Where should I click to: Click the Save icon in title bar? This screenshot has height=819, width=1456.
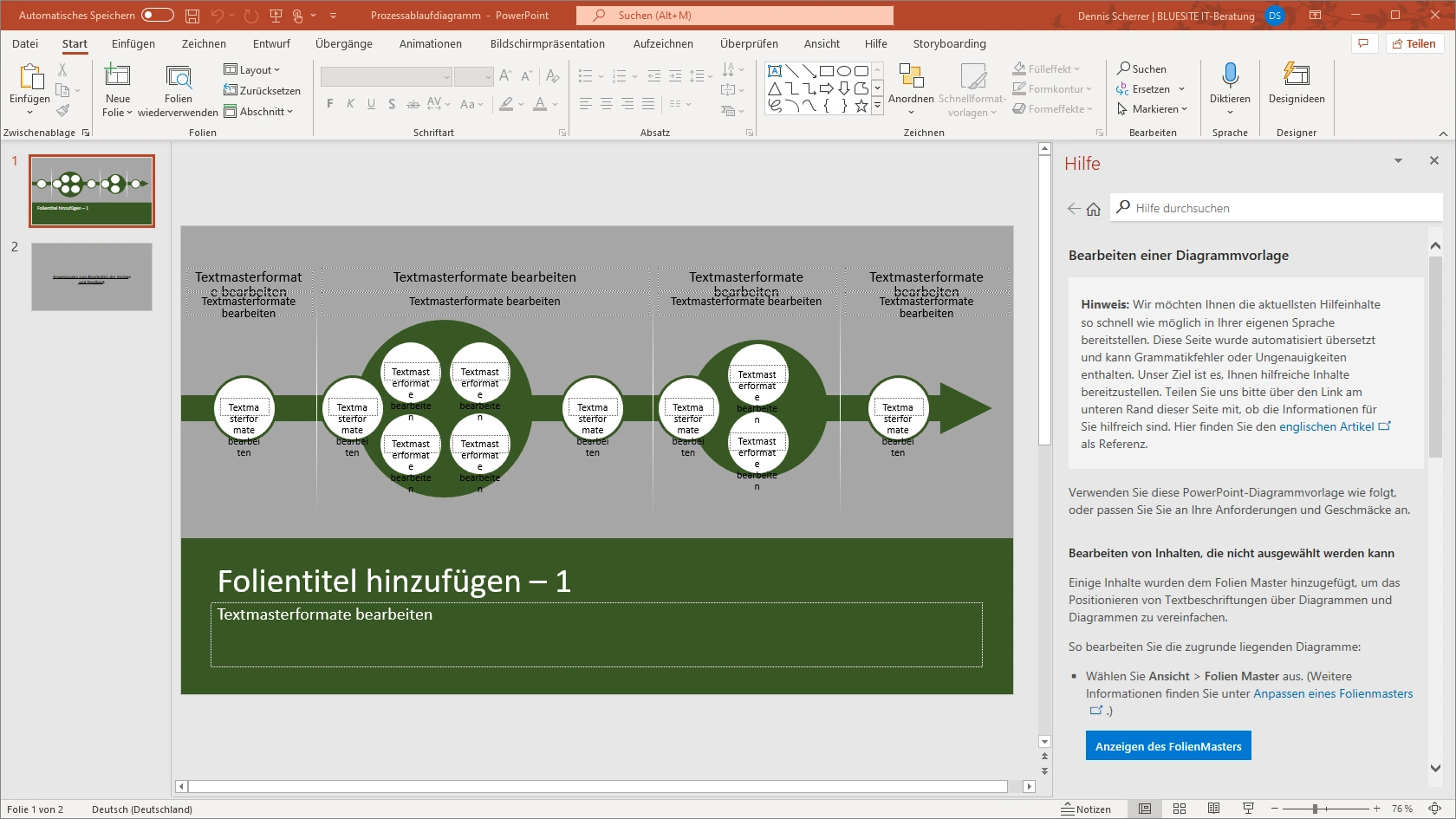point(192,16)
